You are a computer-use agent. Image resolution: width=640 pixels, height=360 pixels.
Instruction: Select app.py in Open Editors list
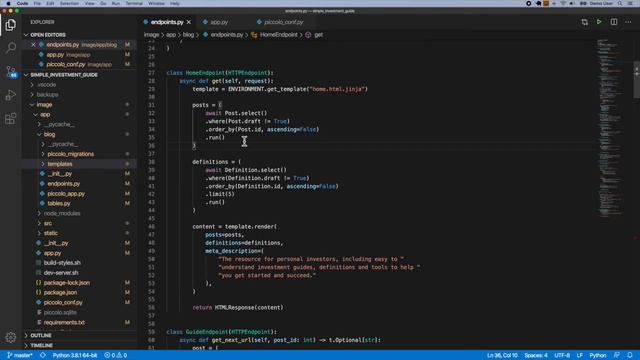point(80,54)
